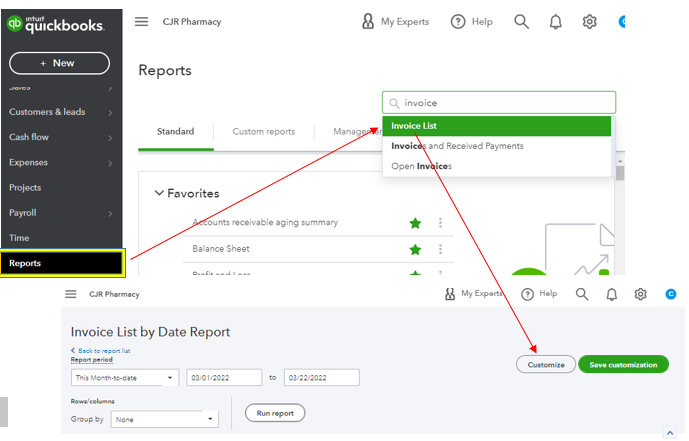Click the Customize button
The height and width of the screenshot is (441, 689).
click(x=546, y=365)
